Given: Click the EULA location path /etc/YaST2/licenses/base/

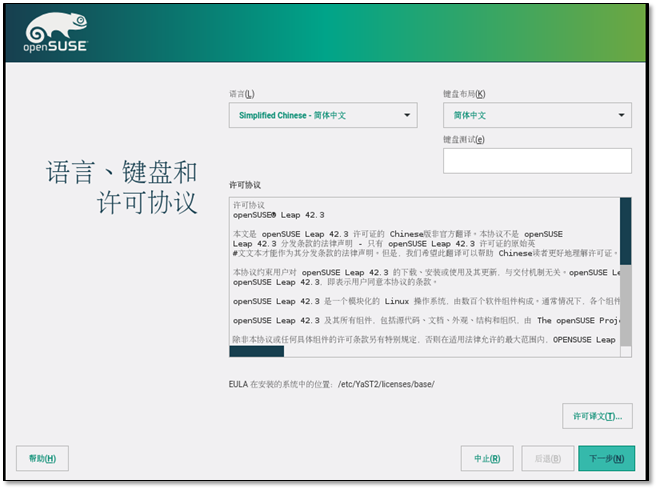Looking at the screenshot, I should (386, 384).
